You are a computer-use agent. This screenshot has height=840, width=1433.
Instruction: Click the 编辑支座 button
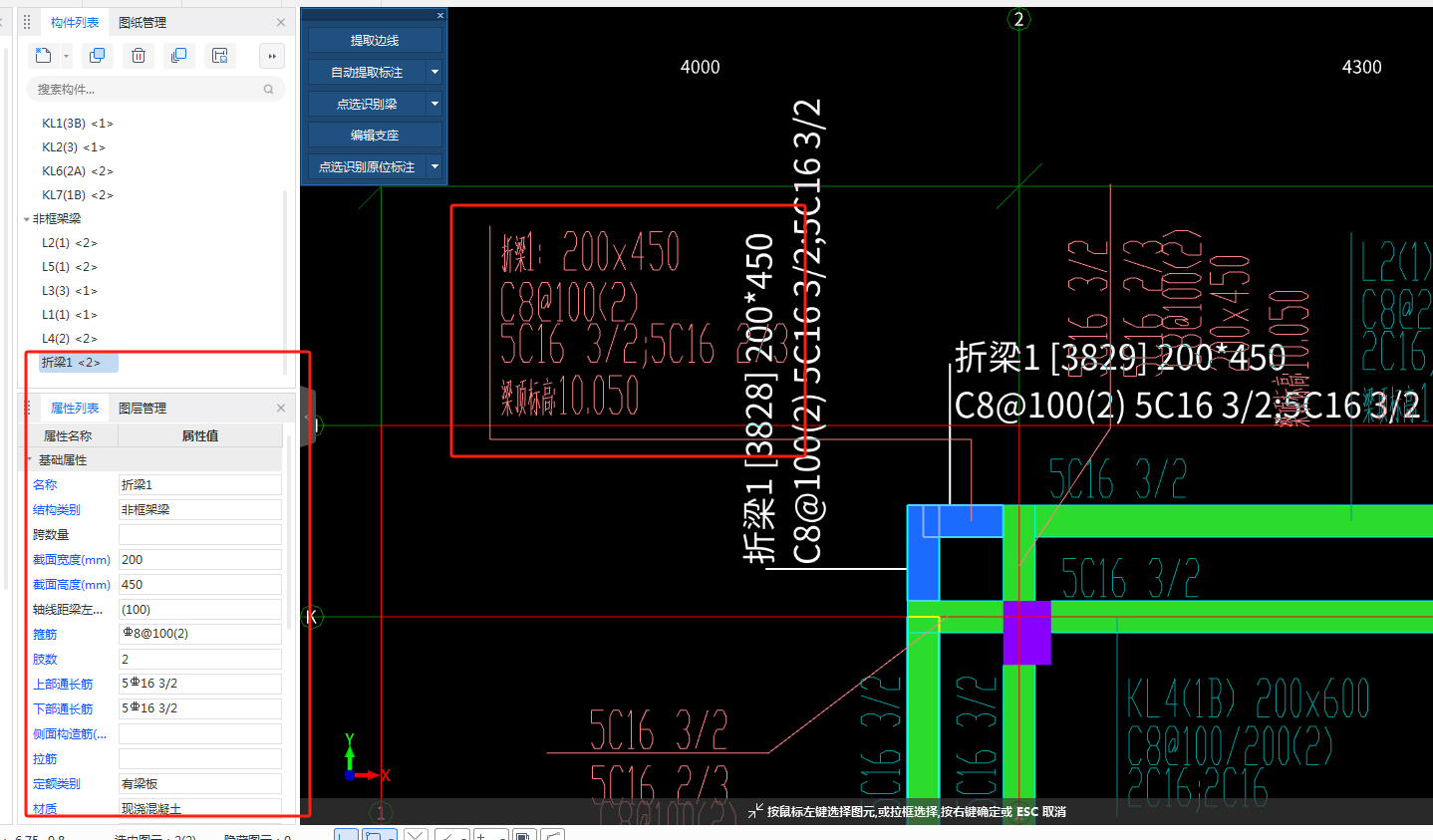click(x=375, y=135)
